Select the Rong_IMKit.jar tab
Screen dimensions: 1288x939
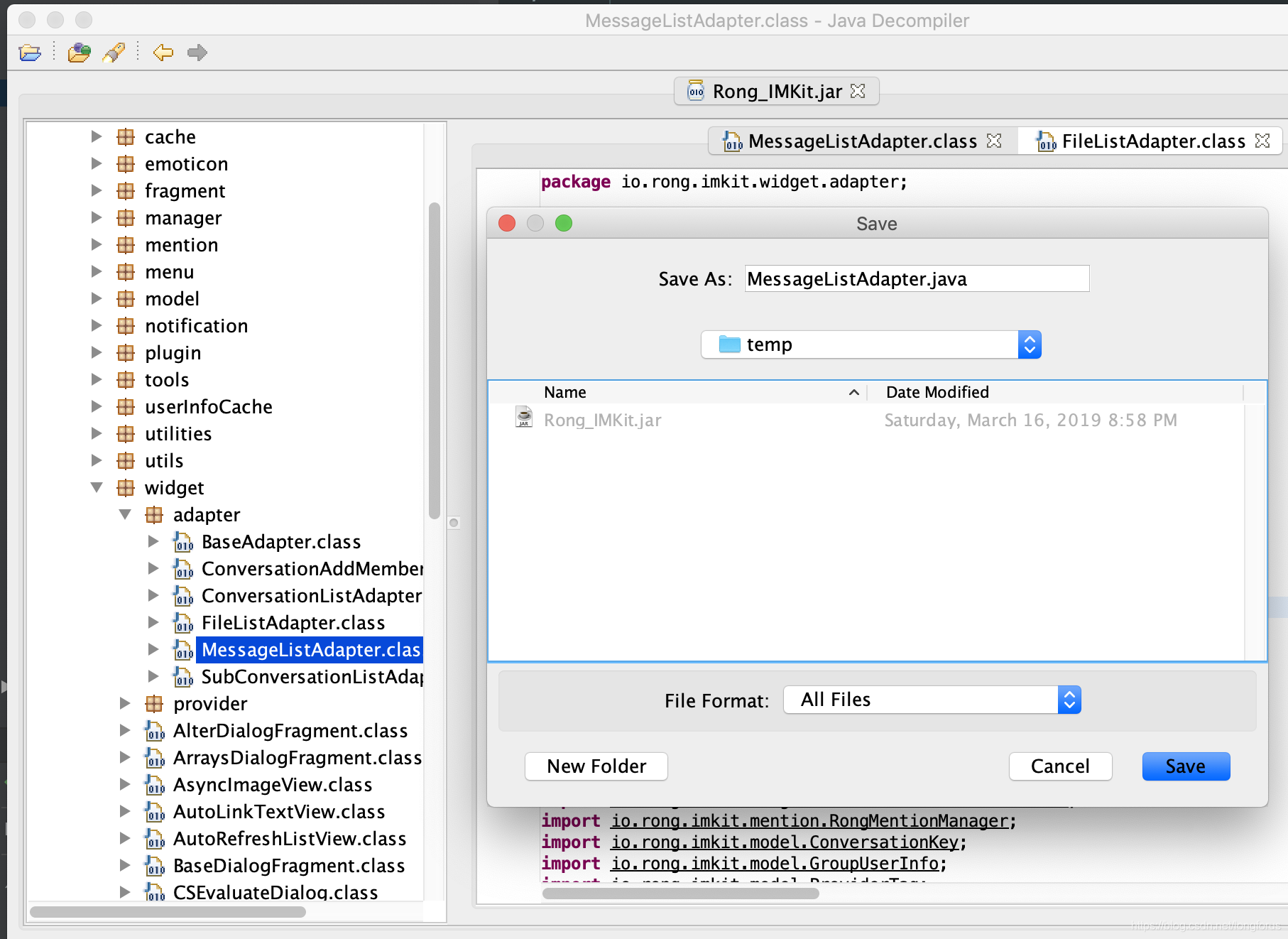coord(777,91)
